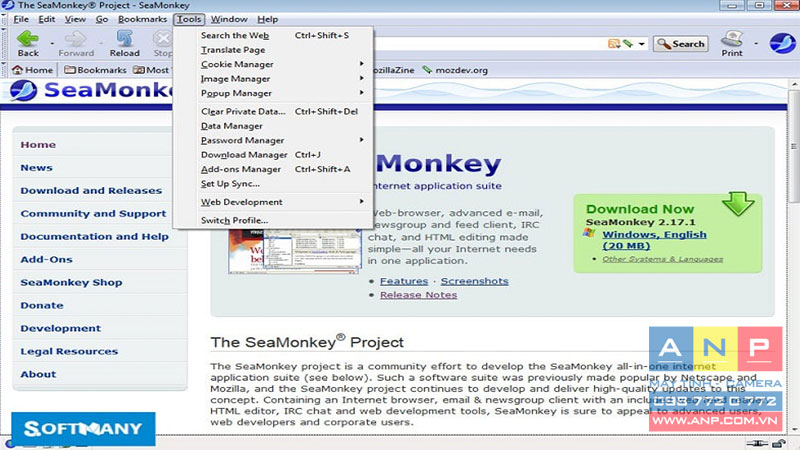
Task: Open Legal Resources sidebar link
Action: click(x=69, y=351)
